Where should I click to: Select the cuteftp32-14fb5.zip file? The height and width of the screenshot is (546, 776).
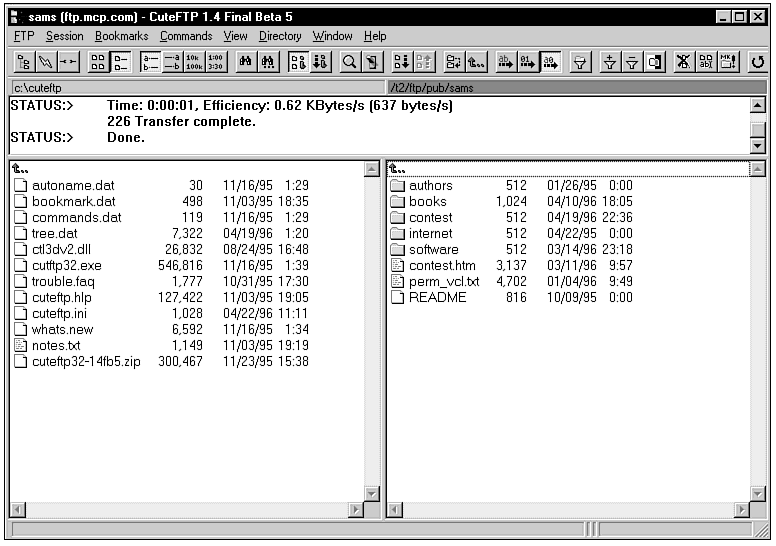pos(86,361)
